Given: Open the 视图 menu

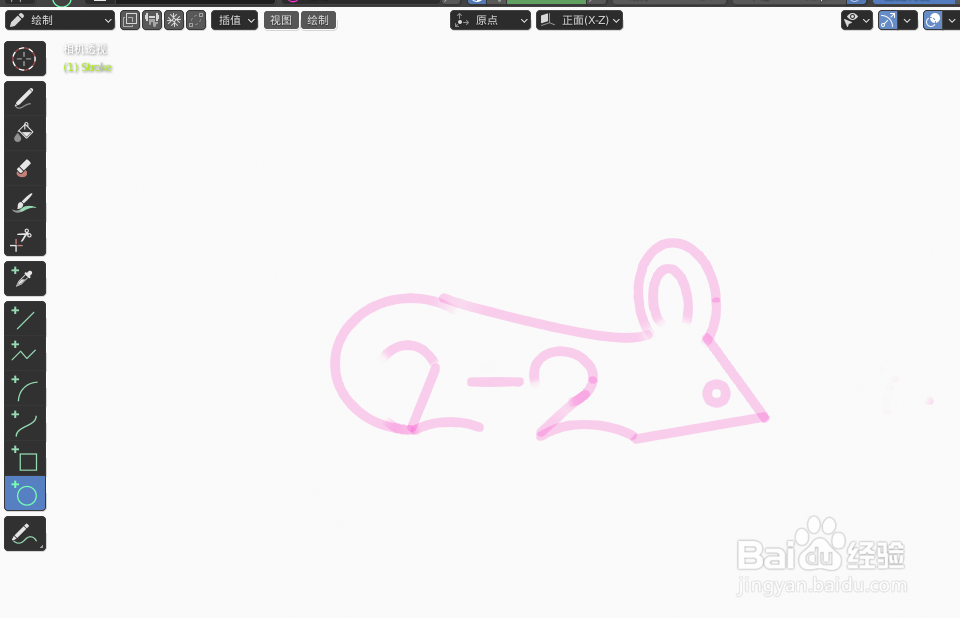Looking at the screenshot, I should 281,20.
